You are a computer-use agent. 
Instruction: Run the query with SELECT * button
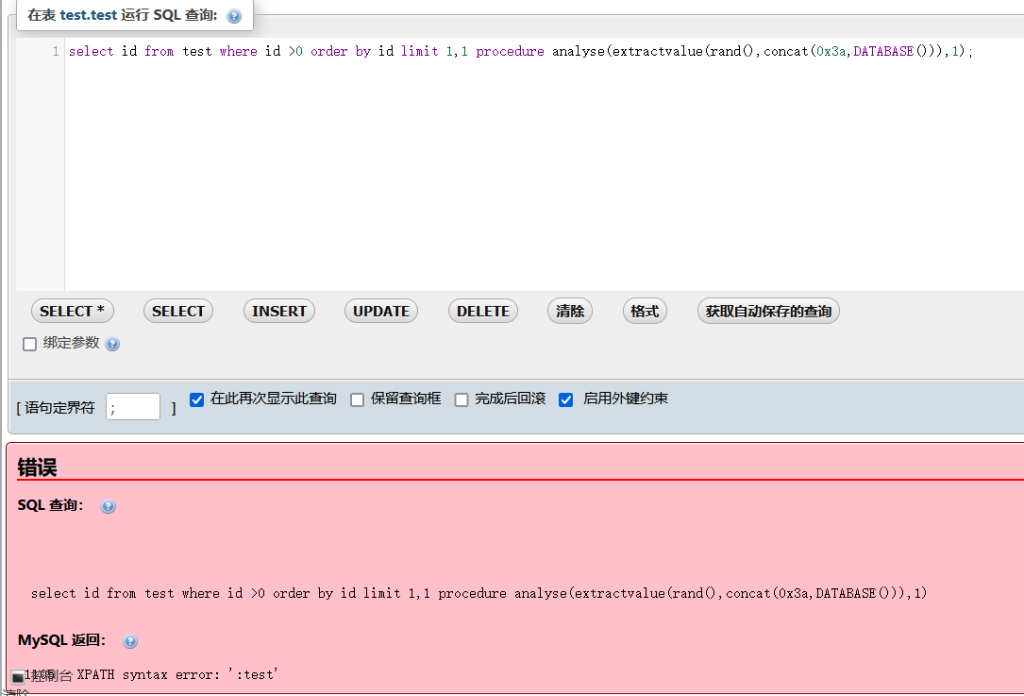[x=72, y=311]
